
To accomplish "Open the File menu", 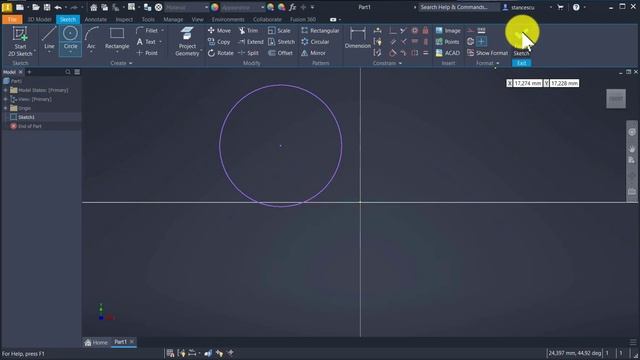I will coord(12,19).
